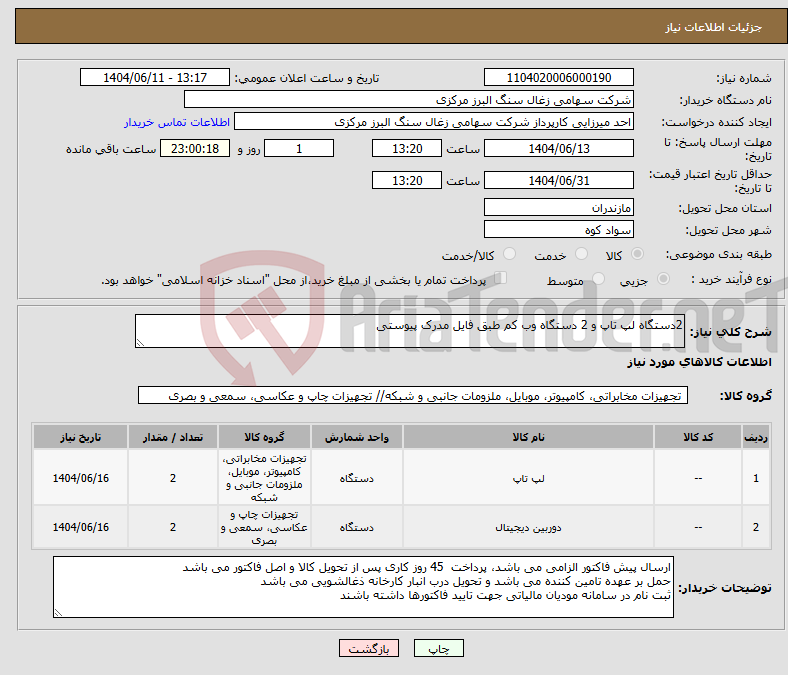Click the buyer organization name field
This screenshot has width=788, height=675.
coord(409,100)
